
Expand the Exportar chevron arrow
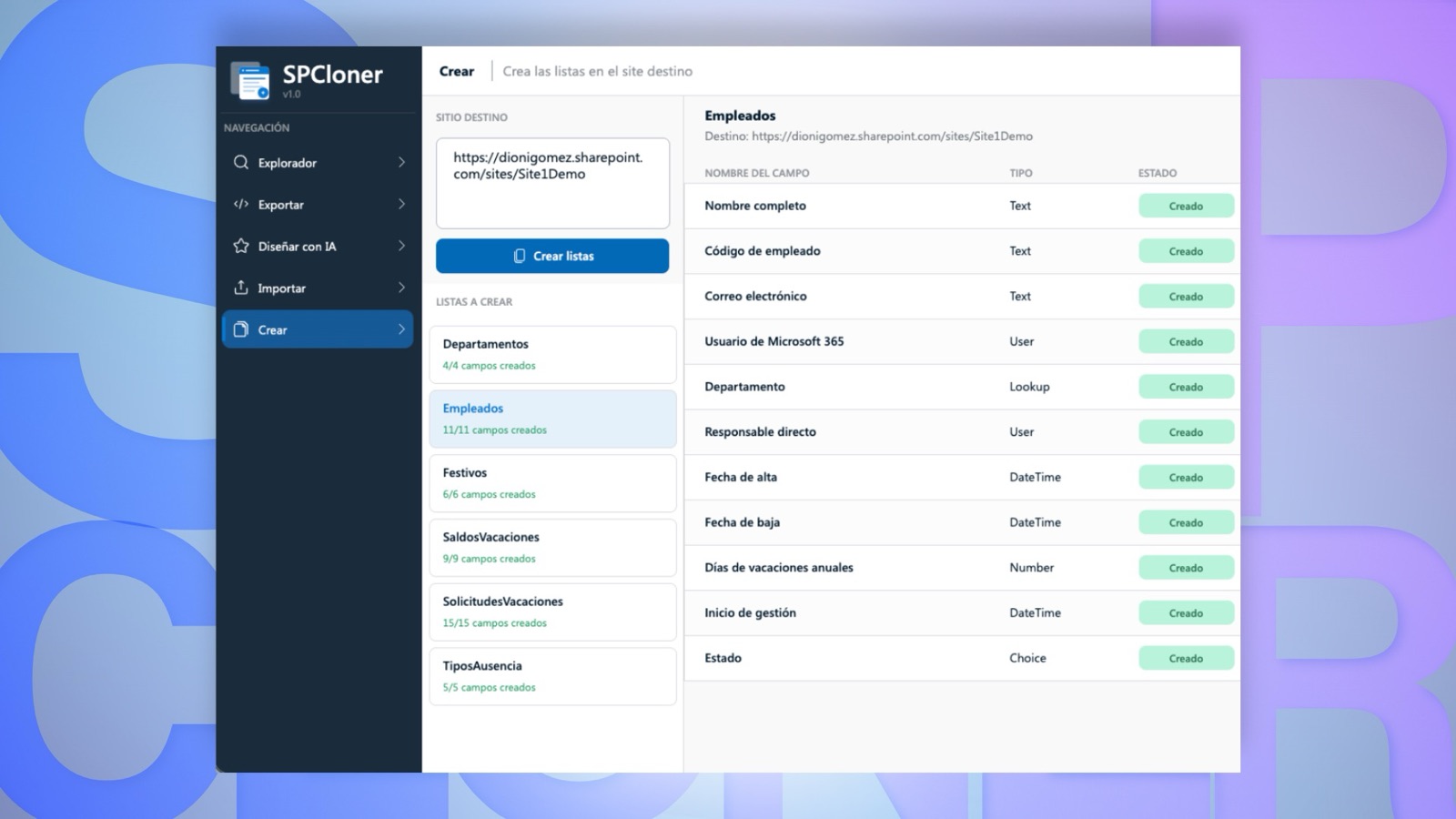click(401, 204)
